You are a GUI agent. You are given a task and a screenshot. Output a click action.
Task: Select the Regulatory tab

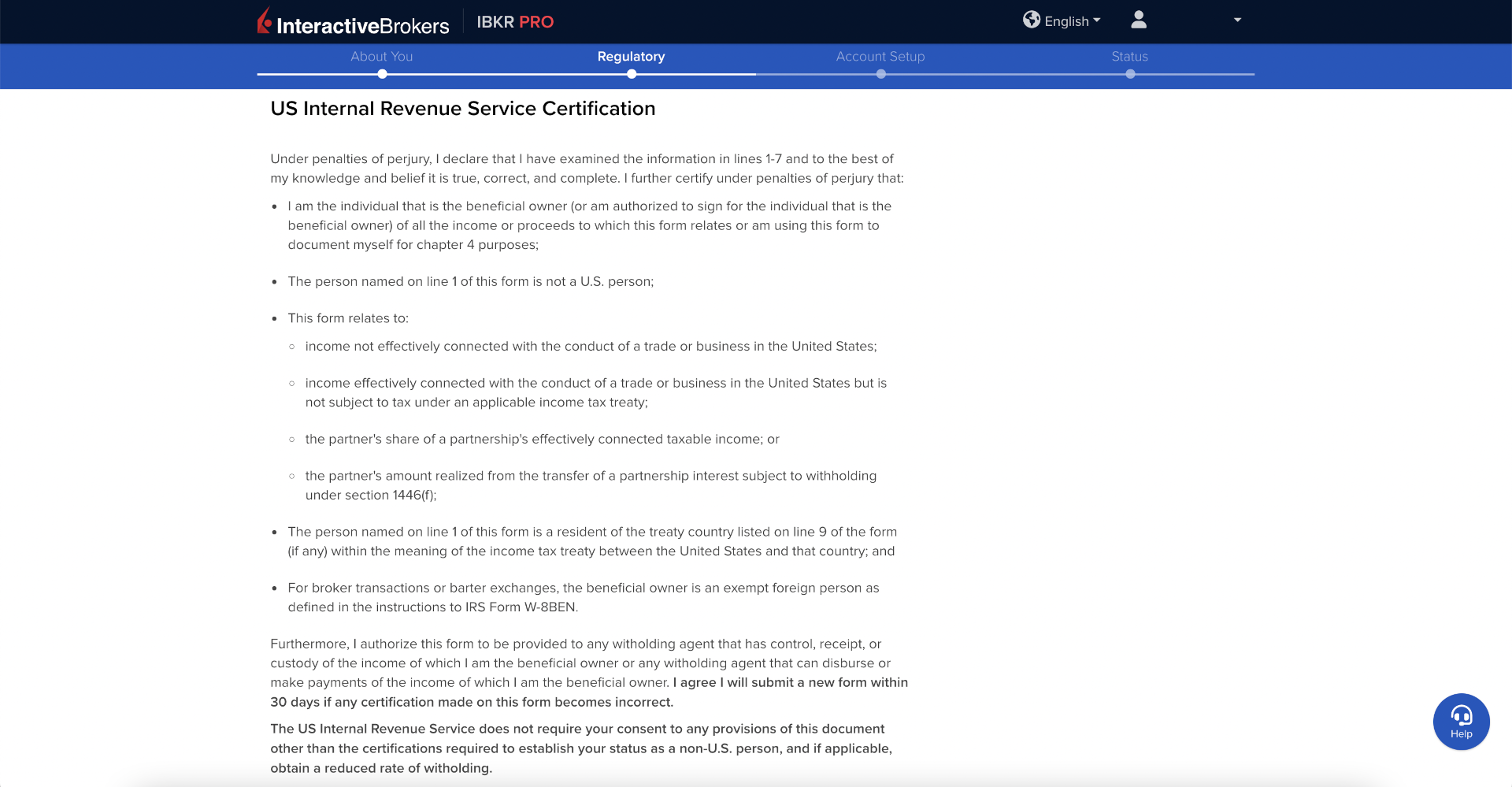tap(631, 57)
